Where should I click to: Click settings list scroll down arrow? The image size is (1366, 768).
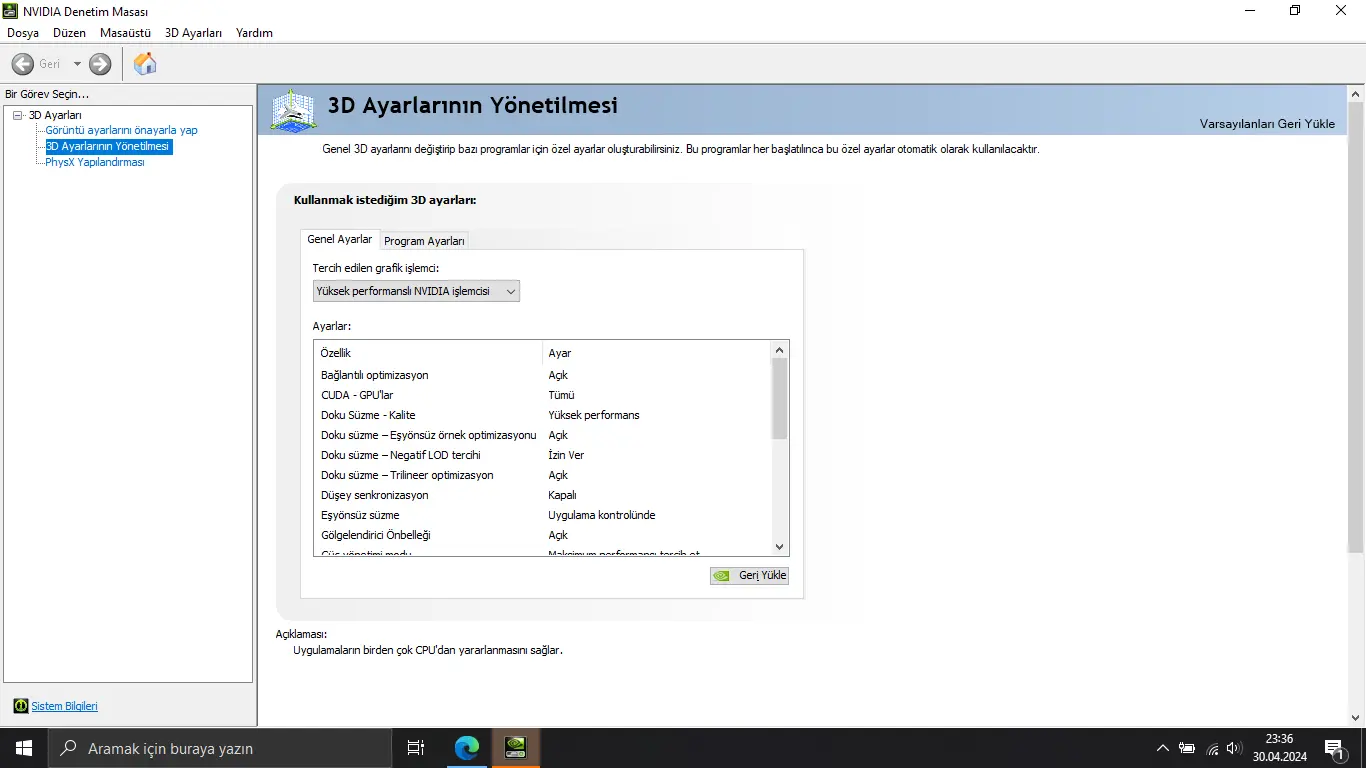tap(780, 547)
